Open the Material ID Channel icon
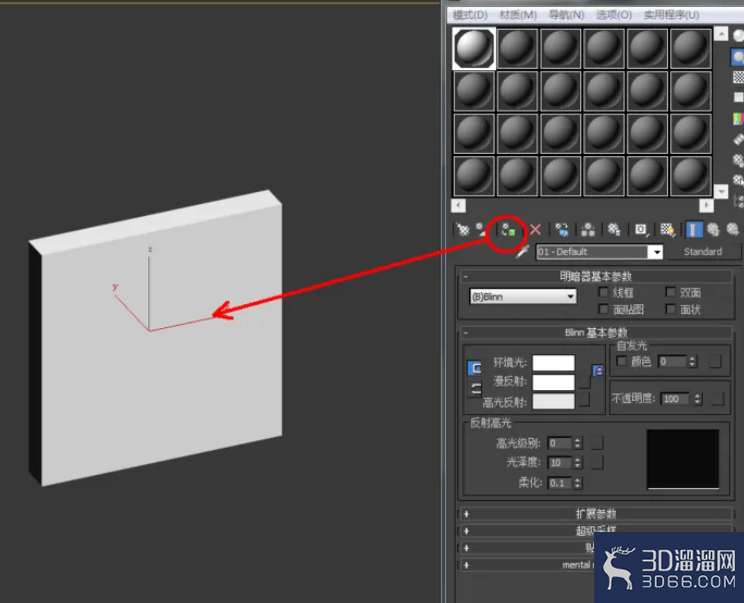This screenshot has height=603, width=744. tap(641, 230)
